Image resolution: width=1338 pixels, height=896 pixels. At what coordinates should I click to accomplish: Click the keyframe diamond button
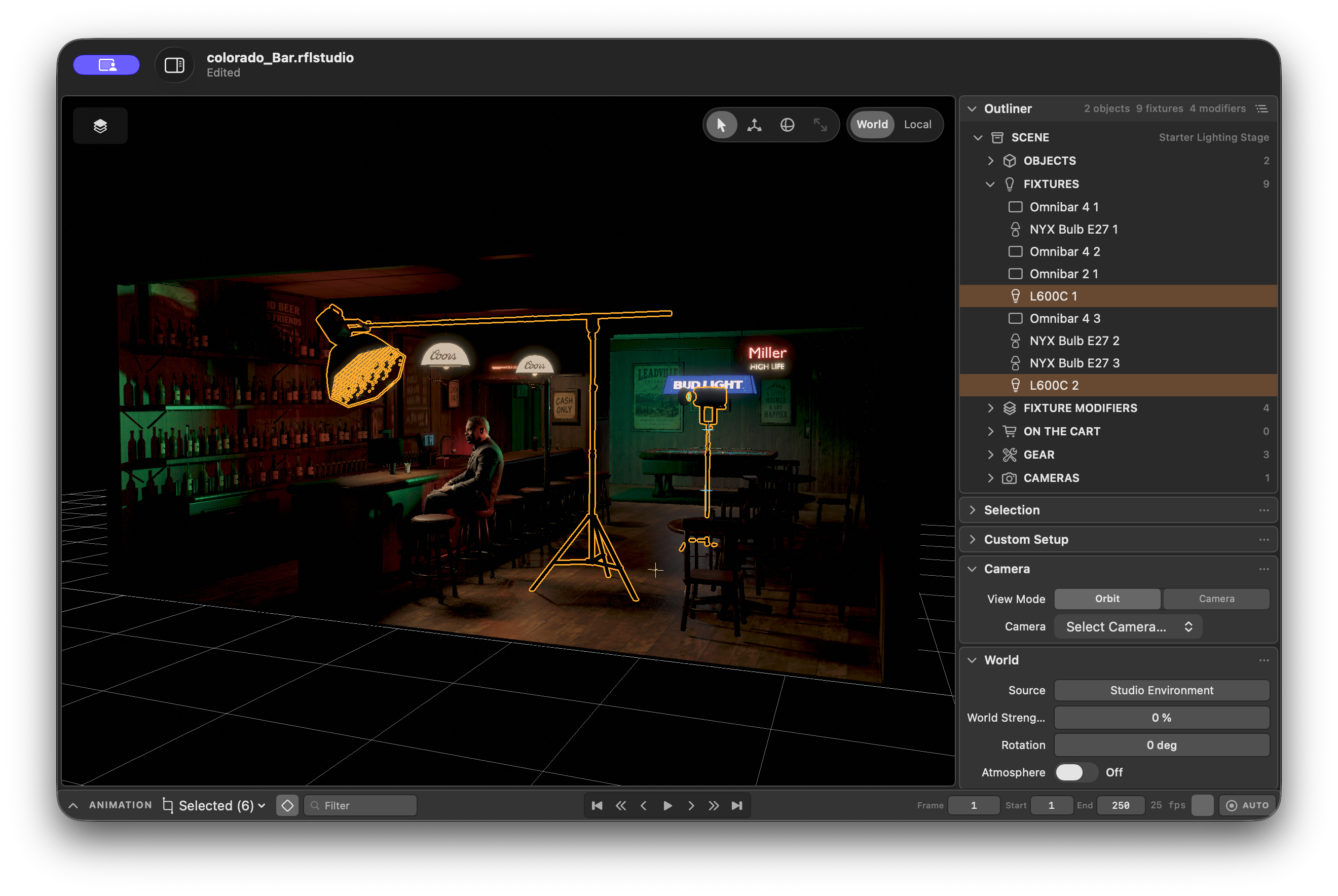(x=287, y=805)
